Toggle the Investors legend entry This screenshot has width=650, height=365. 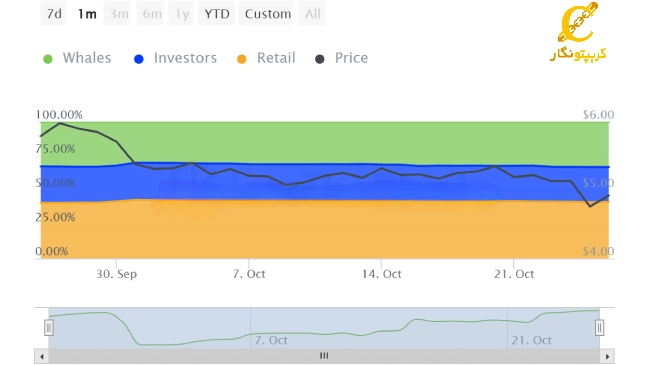176,58
